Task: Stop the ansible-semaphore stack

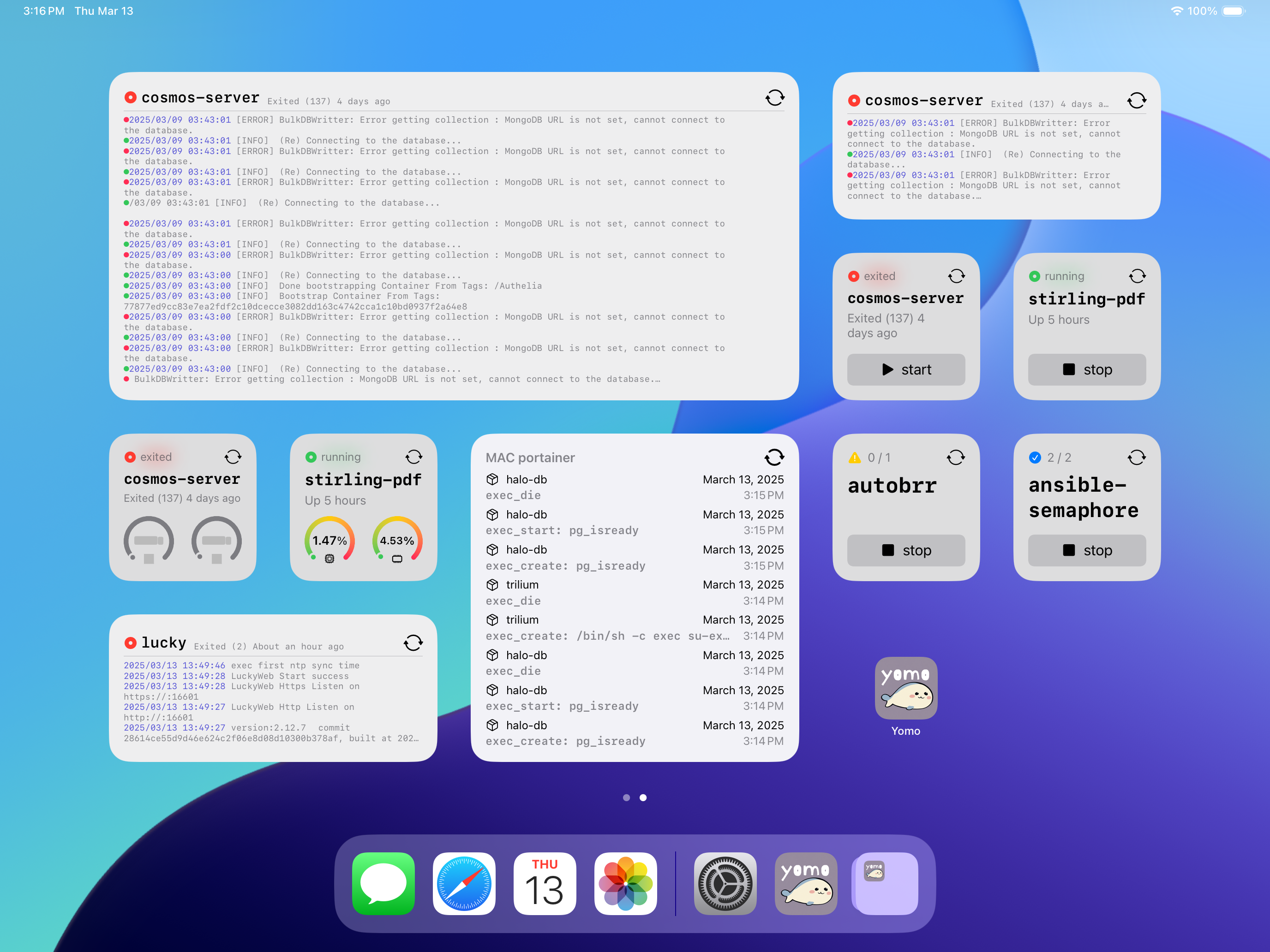Action: 1086,550
